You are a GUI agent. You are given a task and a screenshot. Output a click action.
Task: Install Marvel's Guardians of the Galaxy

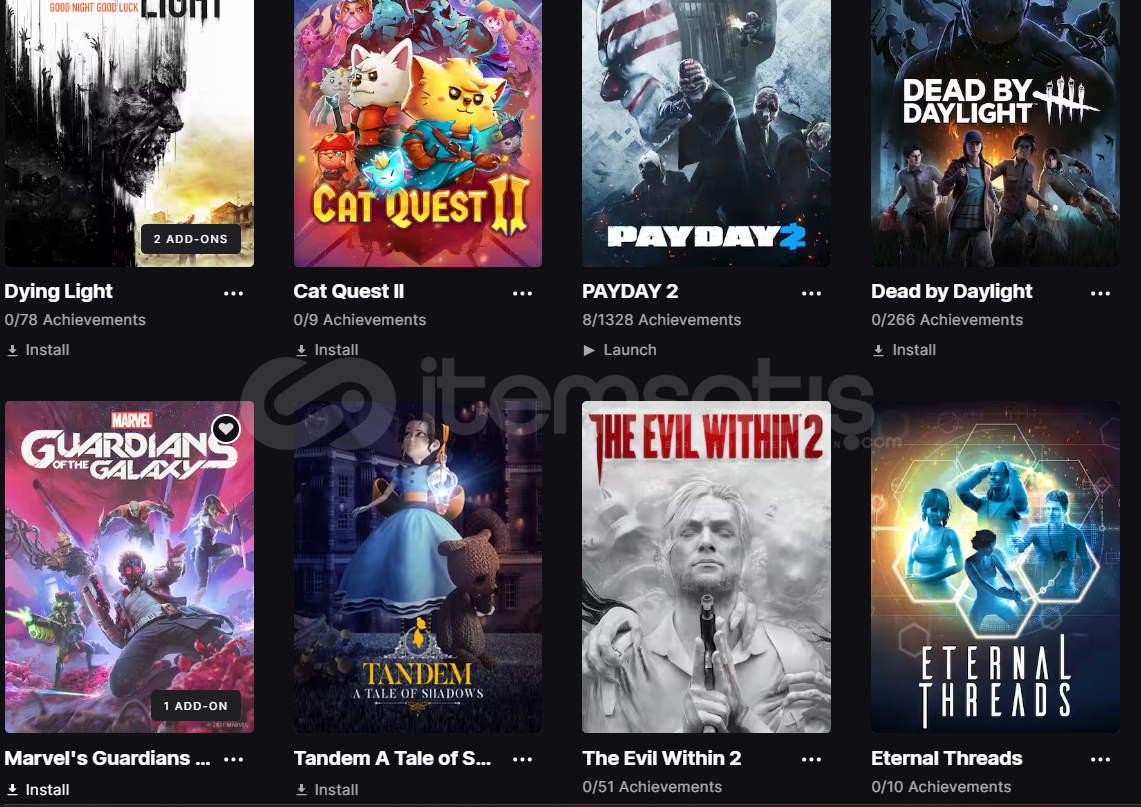click(38, 790)
